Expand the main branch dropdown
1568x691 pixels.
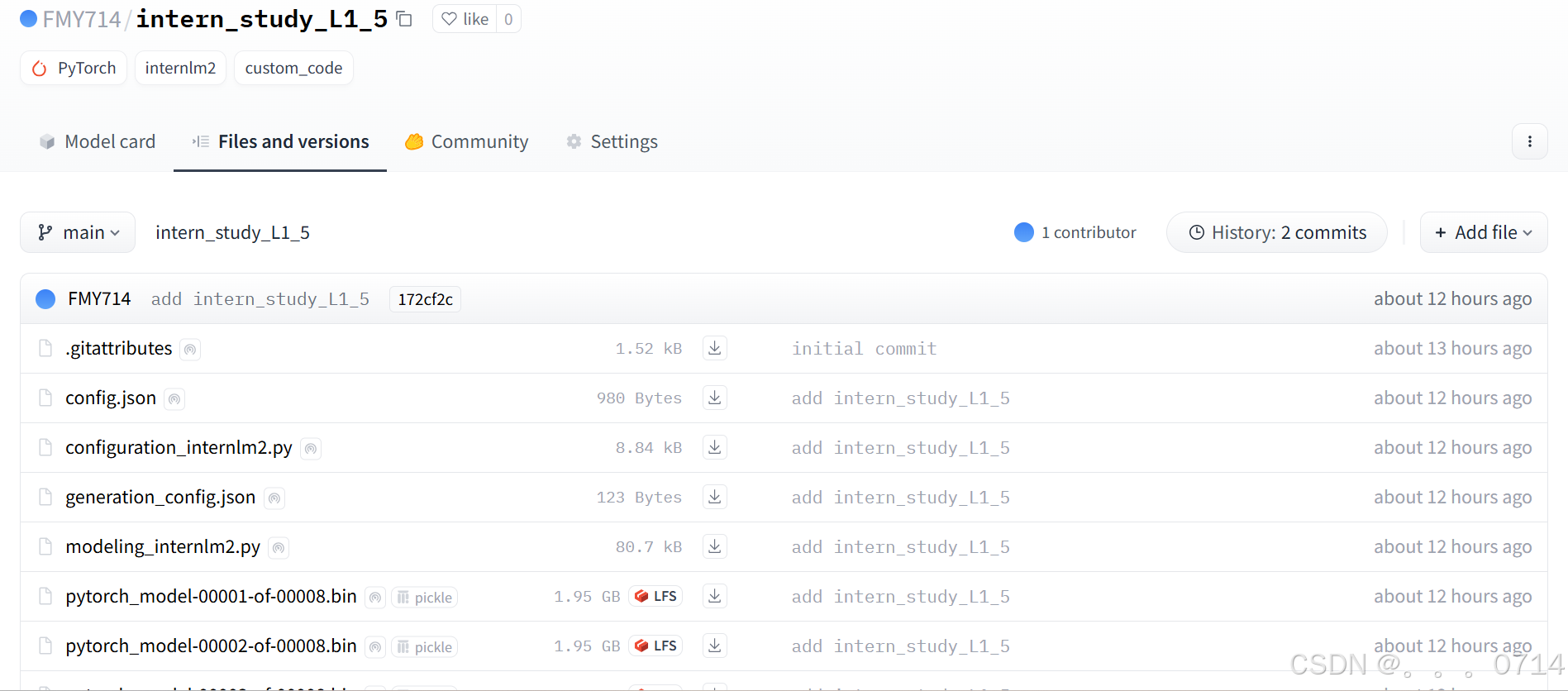(x=78, y=232)
